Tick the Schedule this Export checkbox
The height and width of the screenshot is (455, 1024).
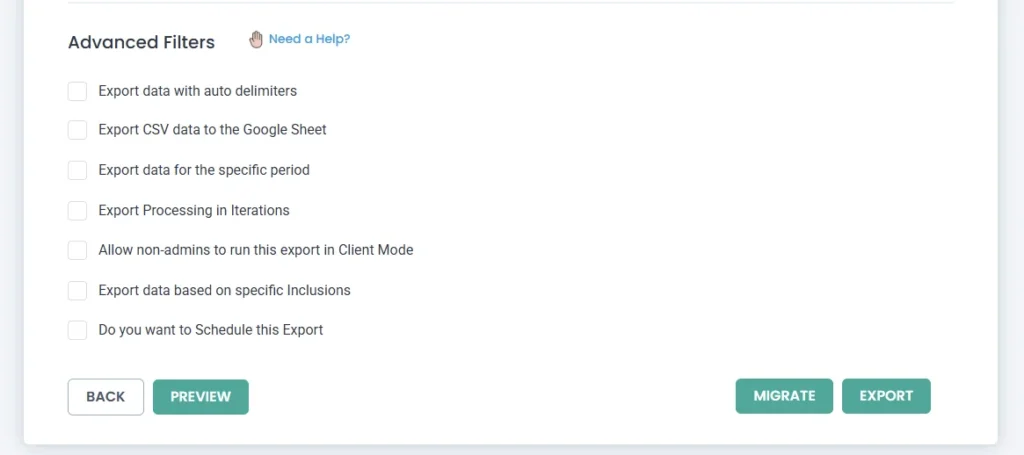78,330
